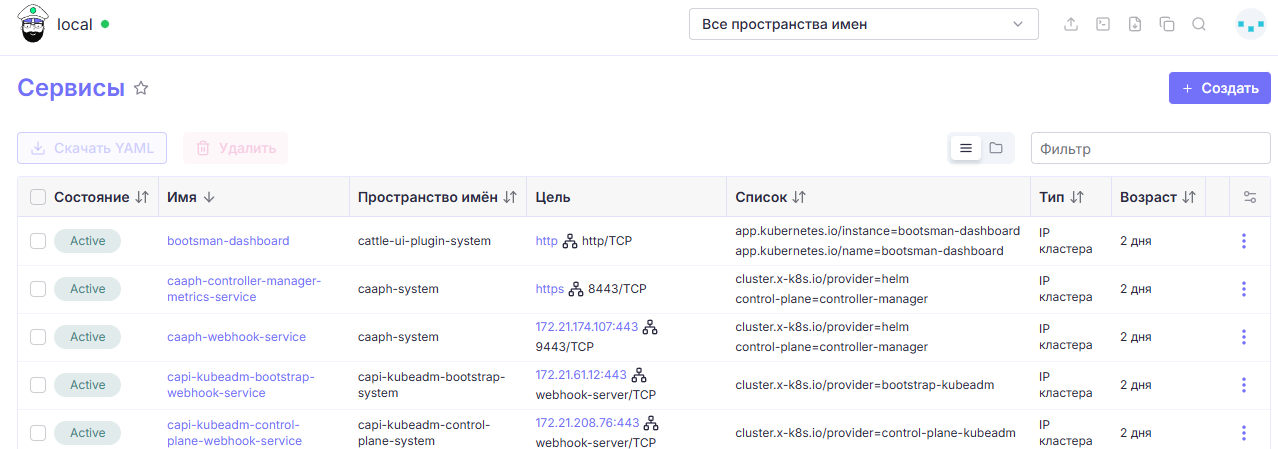The height and width of the screenshot is (449, 1278).
Task: Sort table by Состояние column
Action: [101, 197]
